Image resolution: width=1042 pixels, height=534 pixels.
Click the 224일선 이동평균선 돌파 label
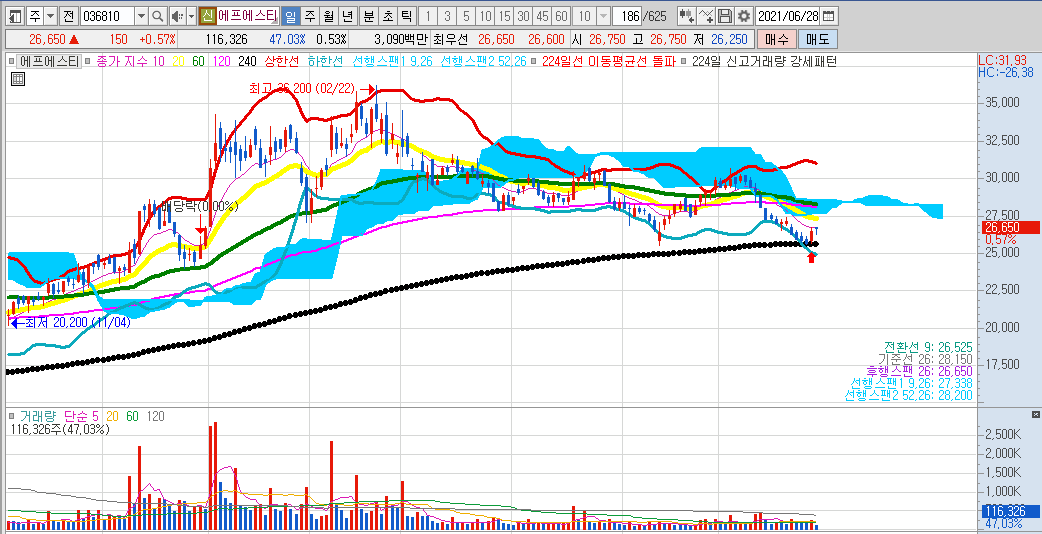click(609, 61)
